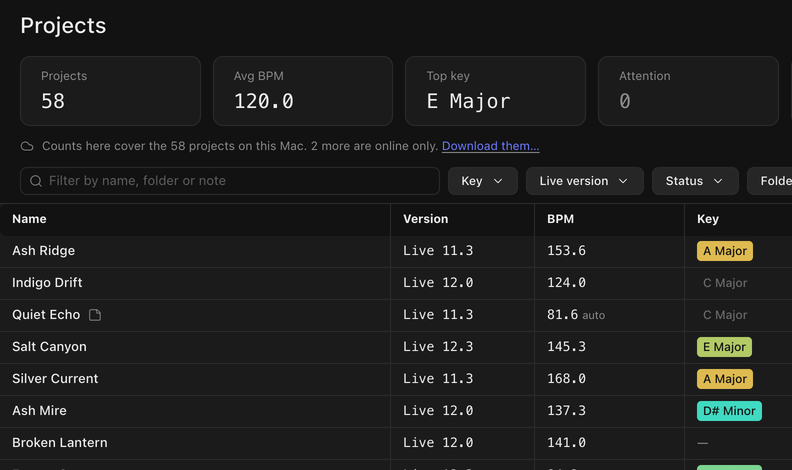The height and width of the screenshot is (470, 792).
Task: Focus the Filter by name, folder or note field
Action: [x=230, y=181]
